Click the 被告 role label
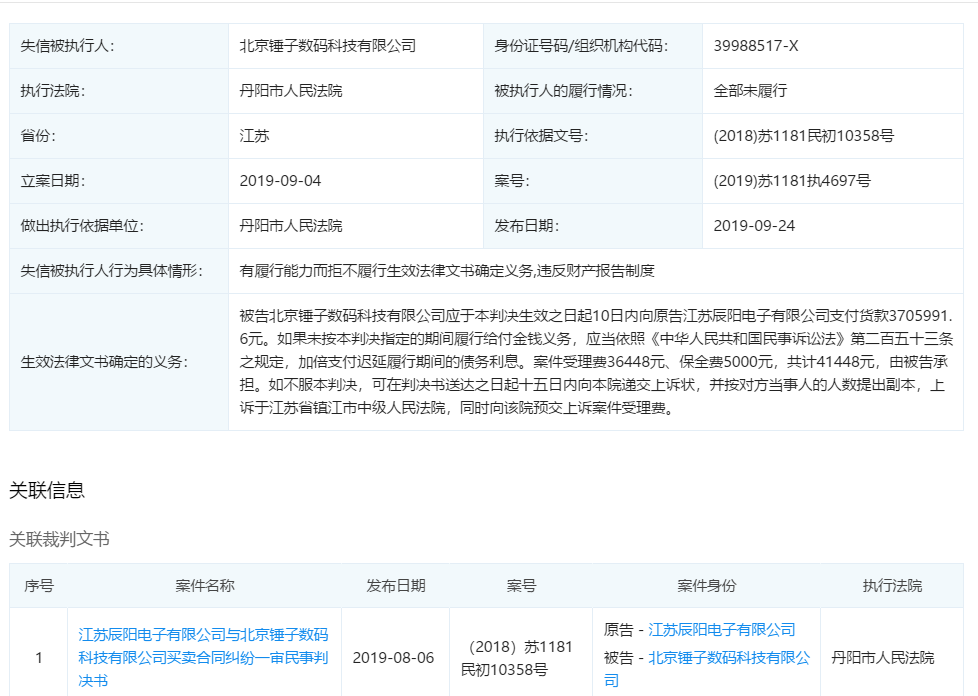 (x=618, y=658)
